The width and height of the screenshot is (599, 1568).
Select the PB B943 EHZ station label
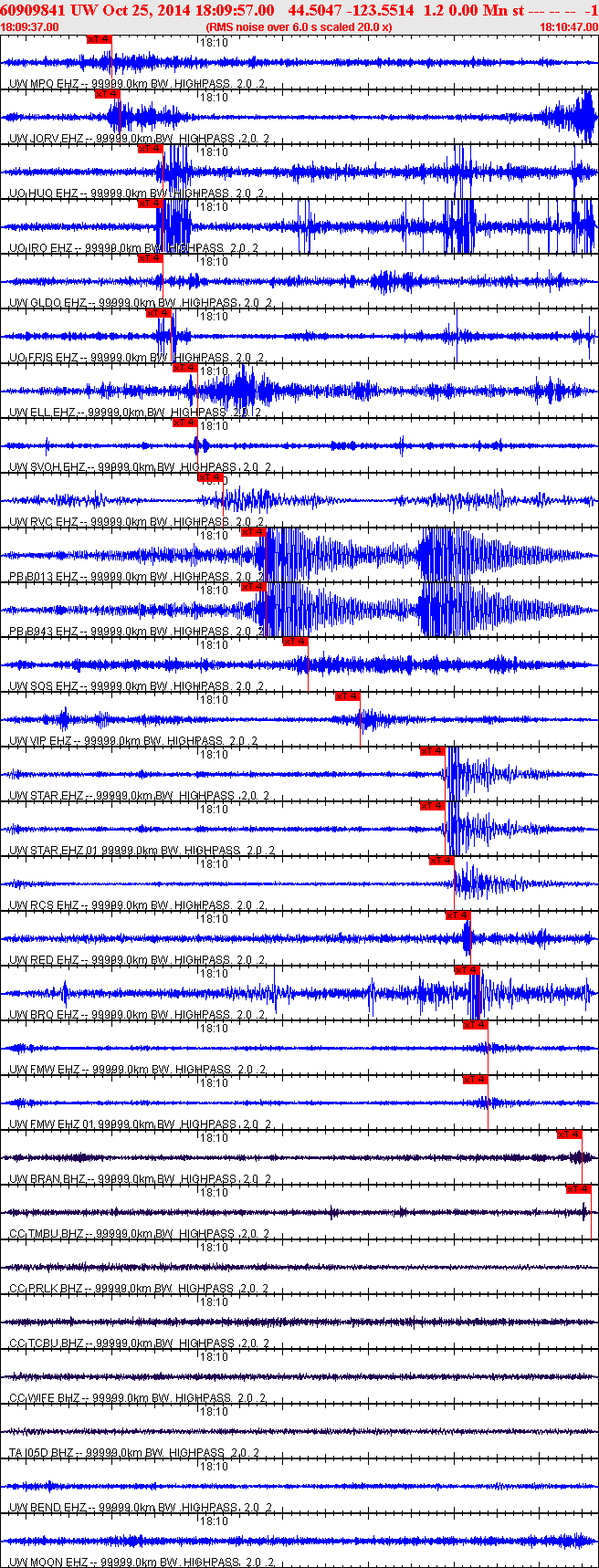pos(44,632)
